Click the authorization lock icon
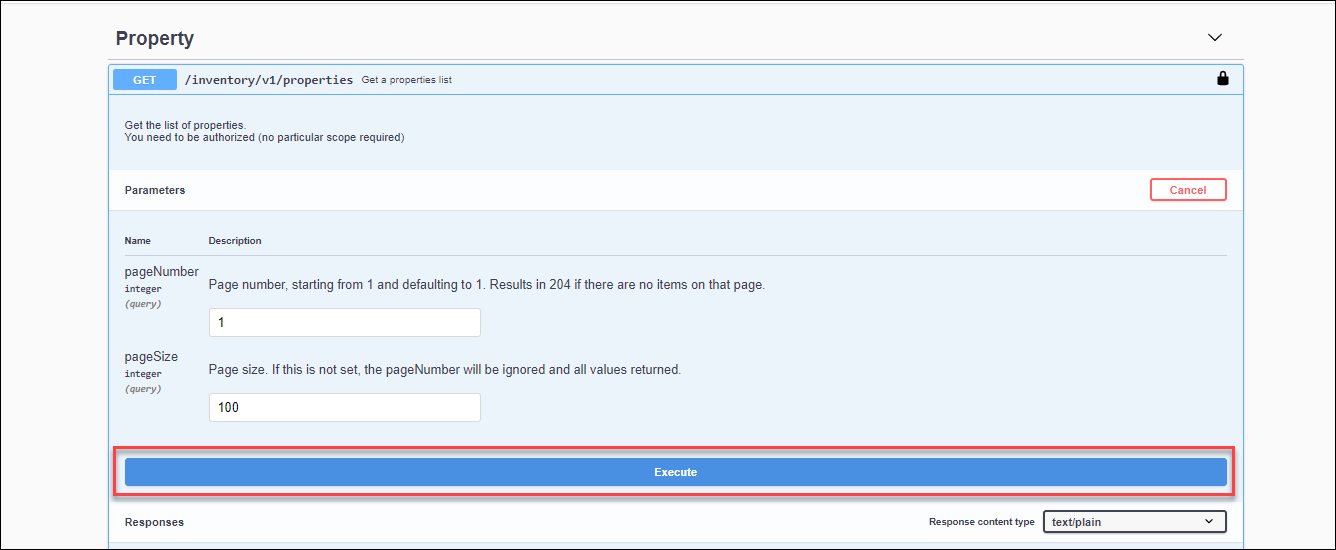This screenshot has width=1336, height=550. [x=1222, y=78]
